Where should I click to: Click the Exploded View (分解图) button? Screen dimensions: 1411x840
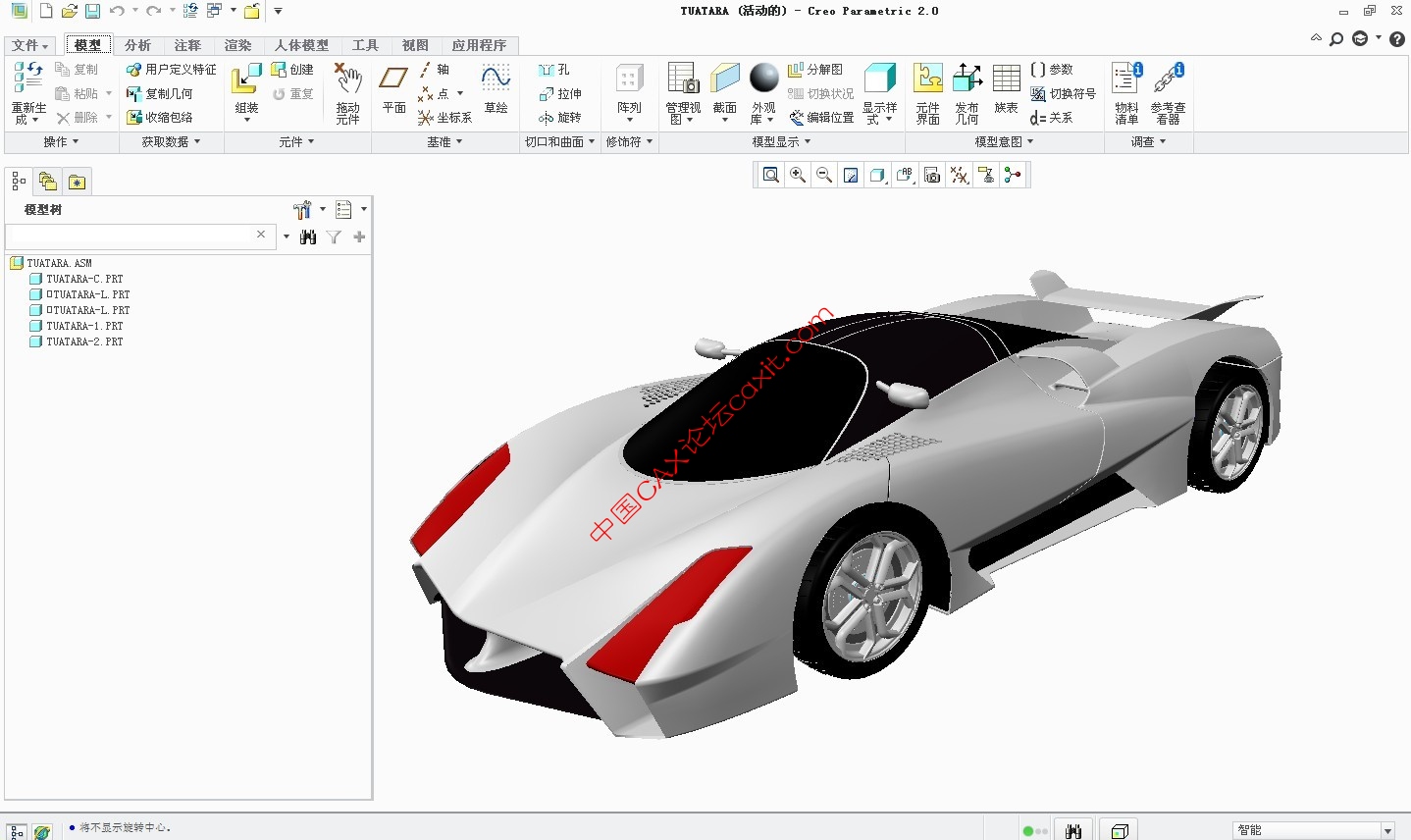tap(815, 70)
